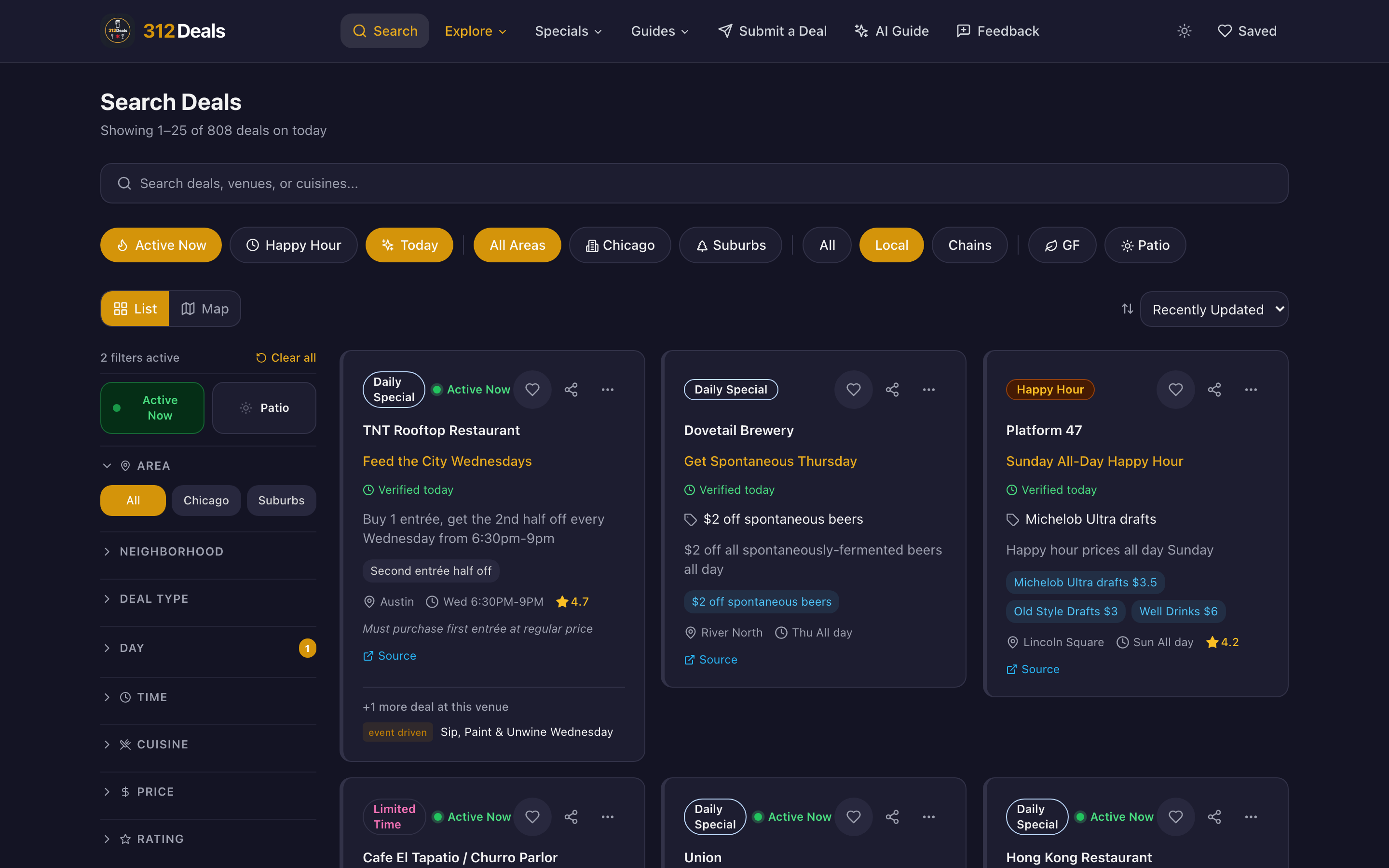Open more options for Cafe El Tapatio

[607, 817]
